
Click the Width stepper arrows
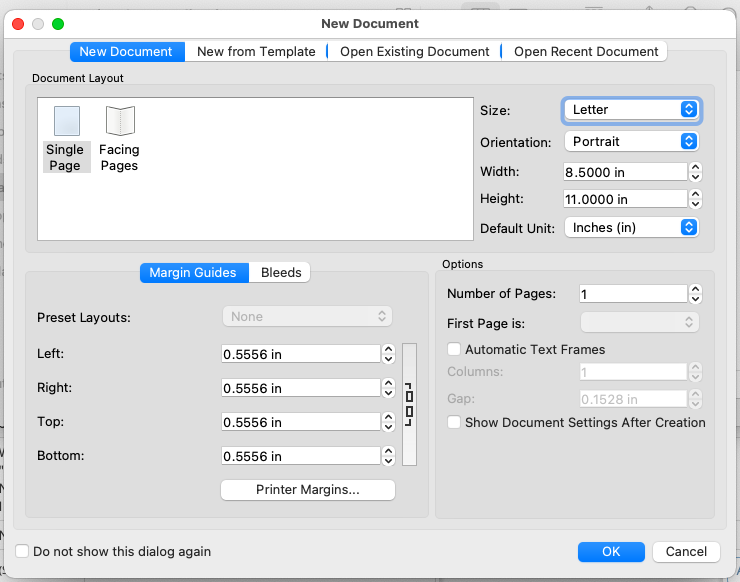pyautogui.click(x=696, y=172)
